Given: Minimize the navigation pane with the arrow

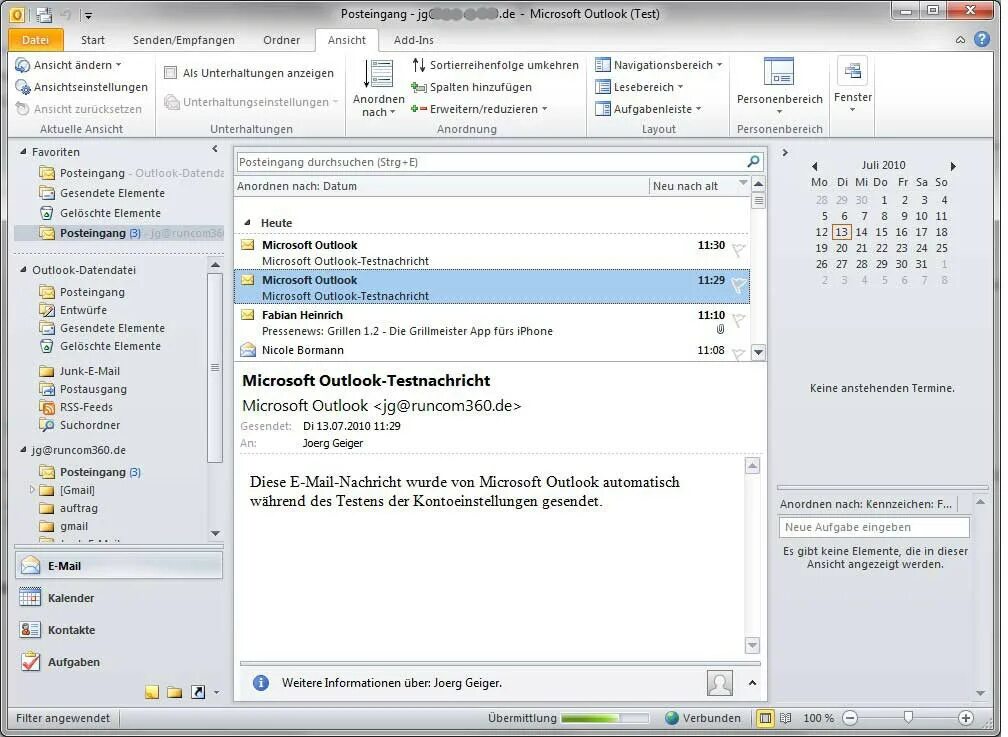Looking at the screenshot, I should coord(215,149).
